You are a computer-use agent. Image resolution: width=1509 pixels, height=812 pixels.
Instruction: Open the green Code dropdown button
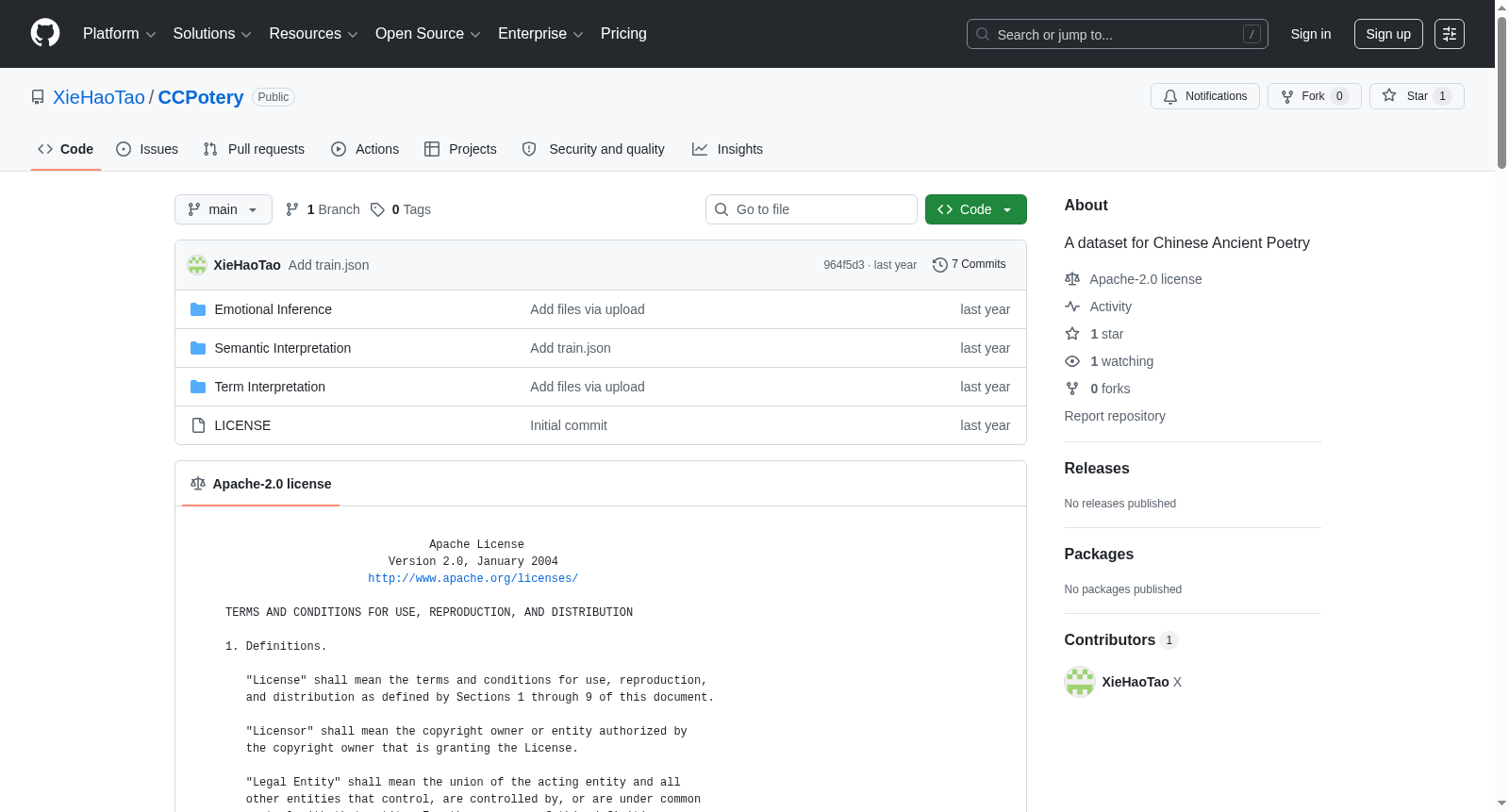click(x=976, y=209)
